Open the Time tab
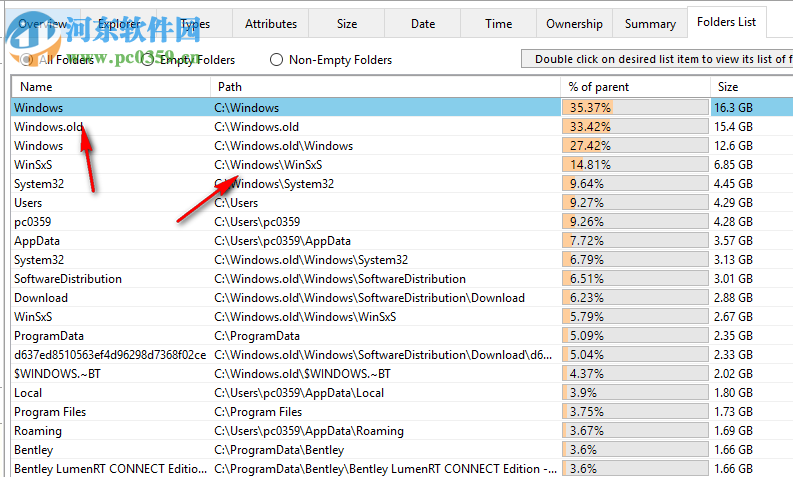 point(499,24)
